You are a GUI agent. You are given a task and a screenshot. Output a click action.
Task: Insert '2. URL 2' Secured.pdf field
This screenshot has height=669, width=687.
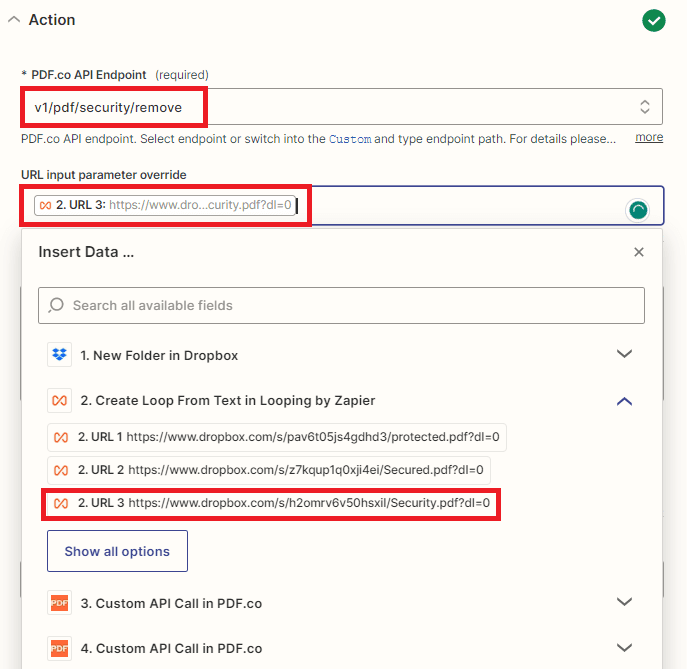click(269, 470)
